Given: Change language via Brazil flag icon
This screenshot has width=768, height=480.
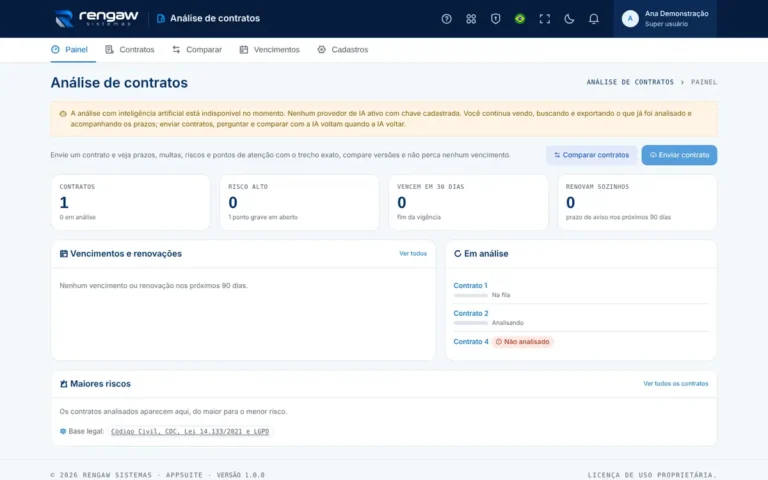Looking at the screenshot, I should coord(520,19).
